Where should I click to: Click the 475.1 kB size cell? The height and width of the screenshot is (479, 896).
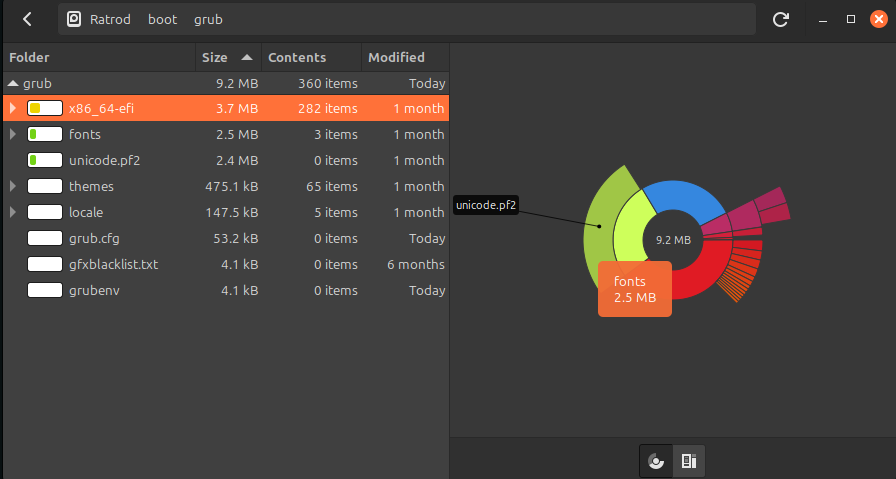tap(231, 186)
